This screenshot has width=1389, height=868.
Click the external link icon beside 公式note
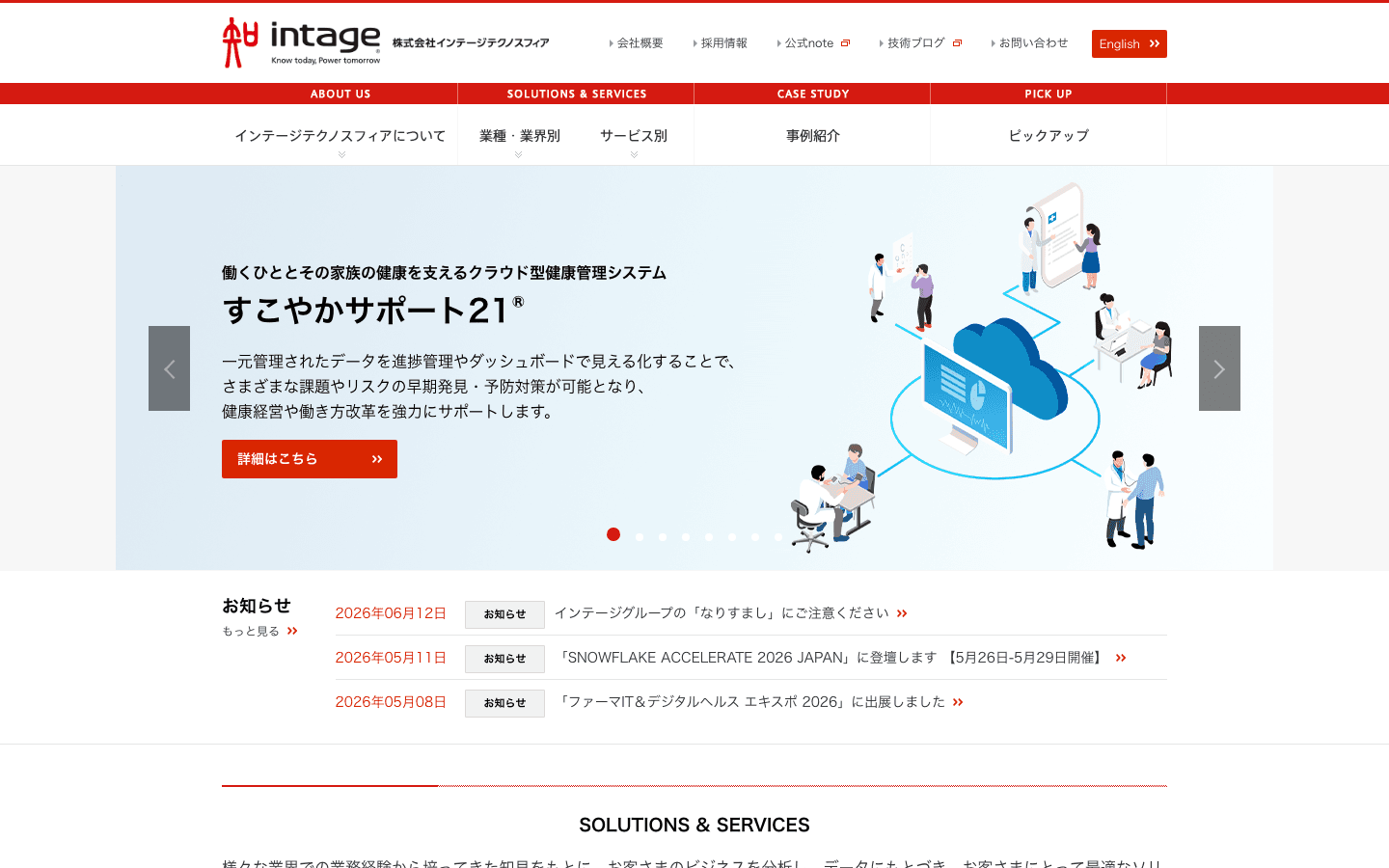845,43
